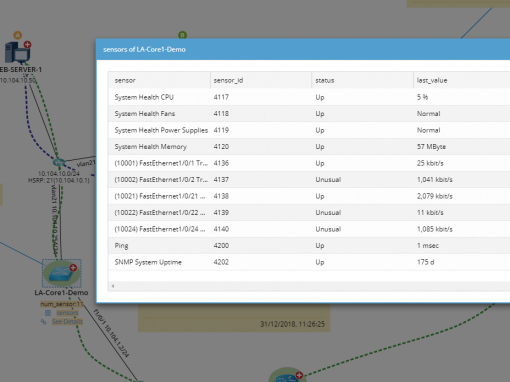510x382 pixels.
Task: Click the horizontal scrollbar left arrow
Action: click(113, 286)
